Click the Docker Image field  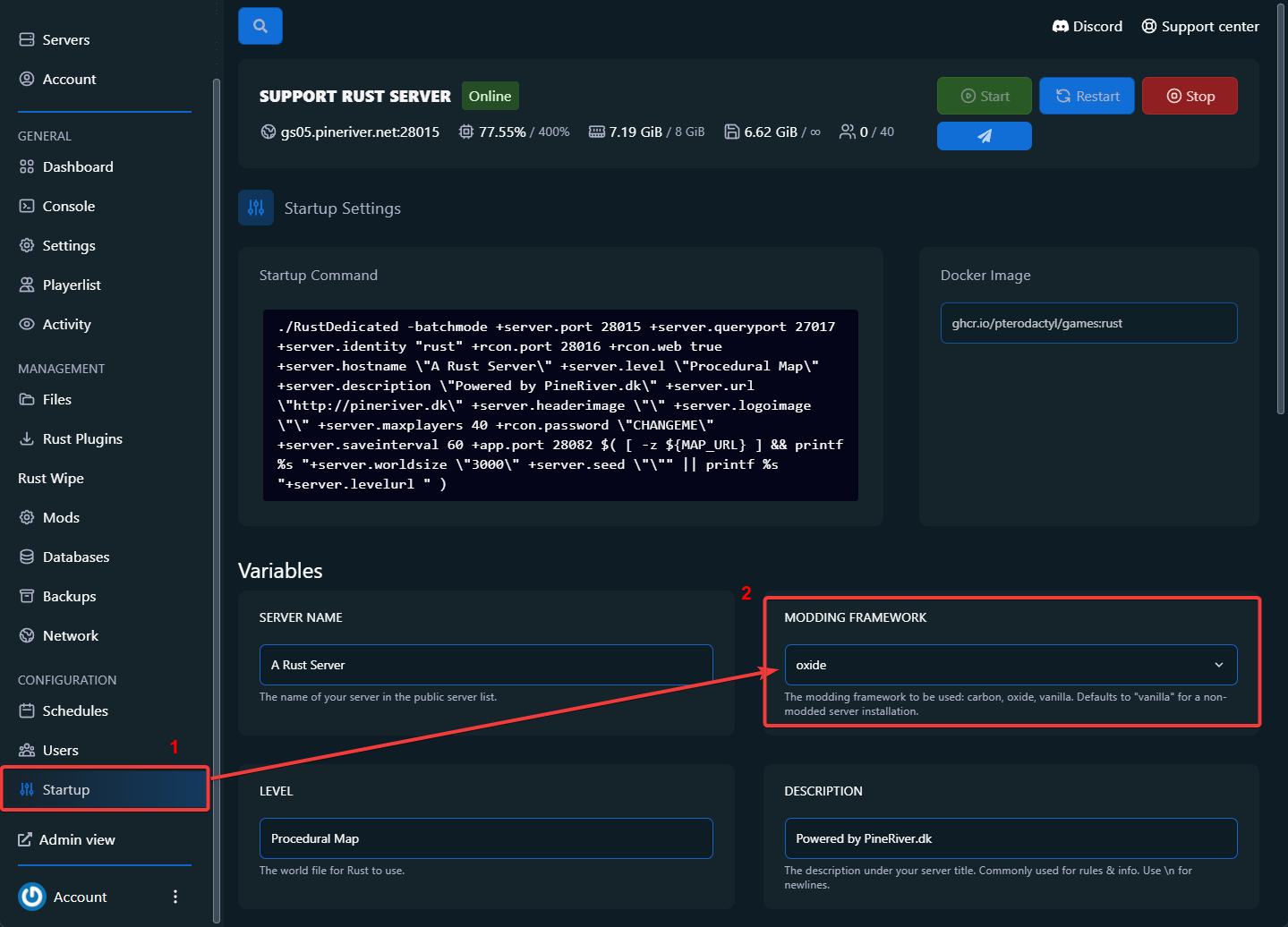click(1088, 323)
